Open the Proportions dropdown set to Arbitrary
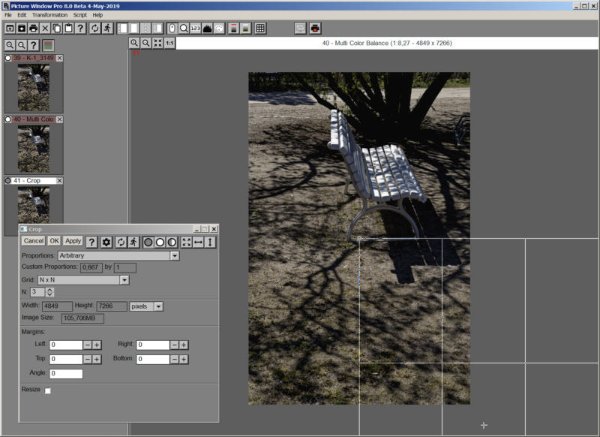Viewport: 600px width, 437px height. (174, 256)
